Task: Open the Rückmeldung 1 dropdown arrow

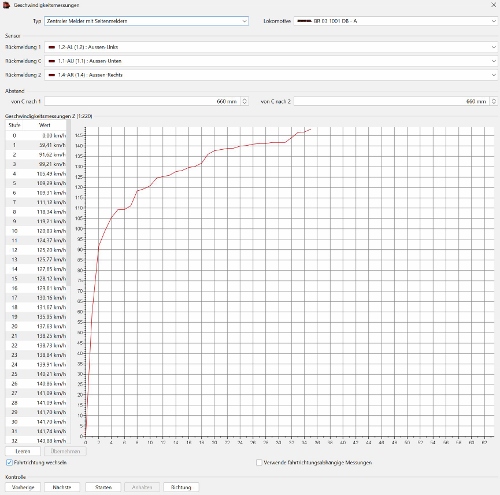Action: coord(494,47)
